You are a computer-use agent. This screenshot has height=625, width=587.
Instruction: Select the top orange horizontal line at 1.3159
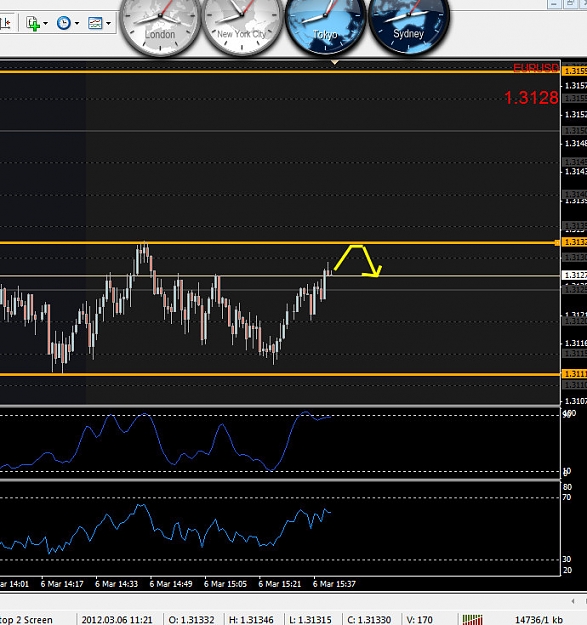tap(280, 72)
